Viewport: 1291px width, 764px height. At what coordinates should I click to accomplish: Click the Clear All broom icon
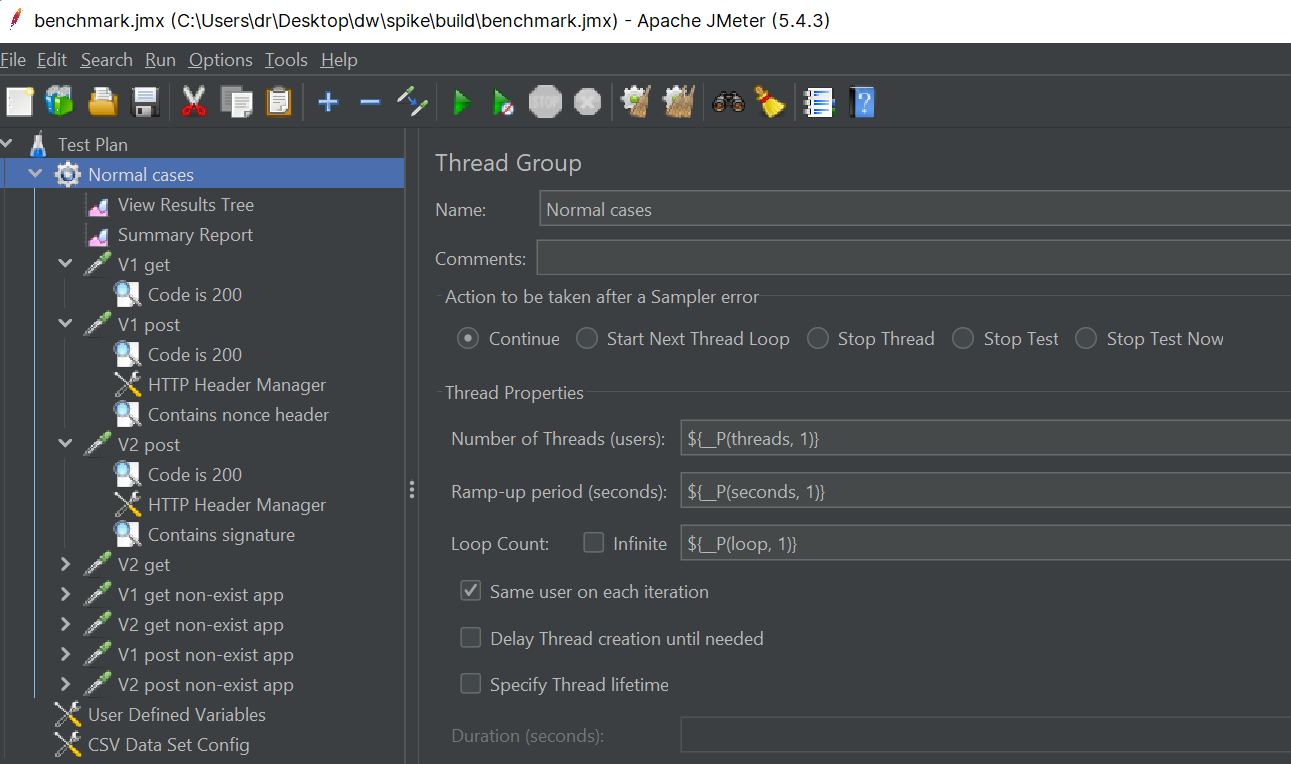click(770, 102)
